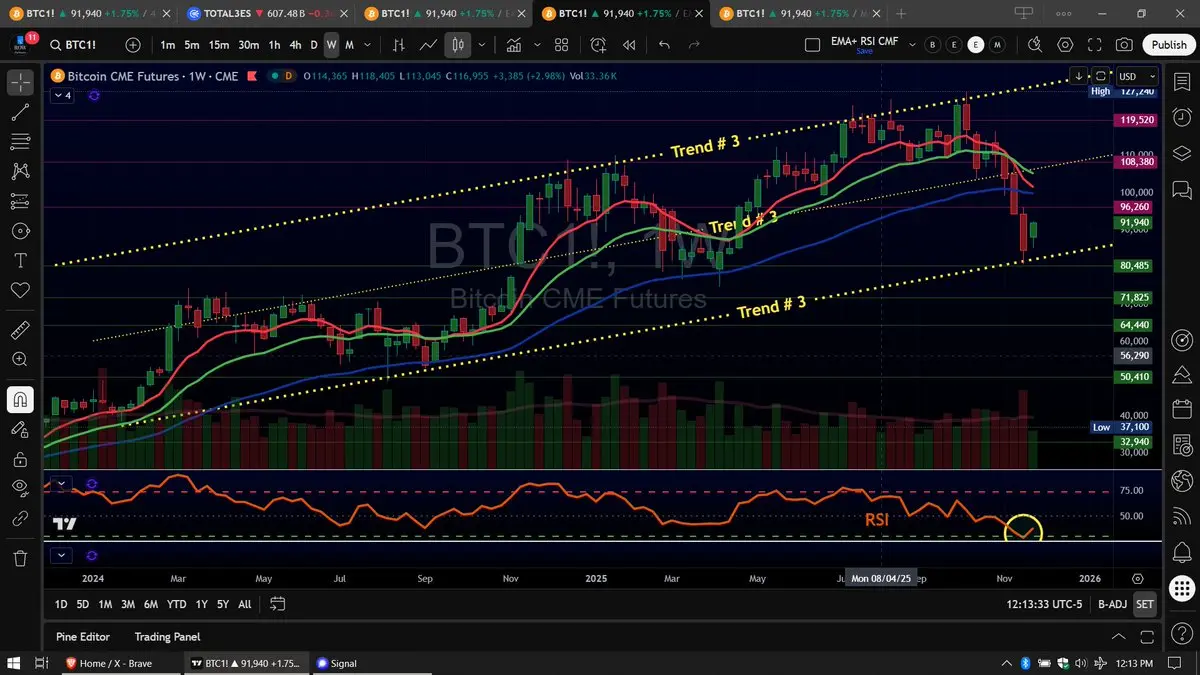Select the candles chart style
The width and height of the screenshot is (1200, 675).
tap(459, 45)
